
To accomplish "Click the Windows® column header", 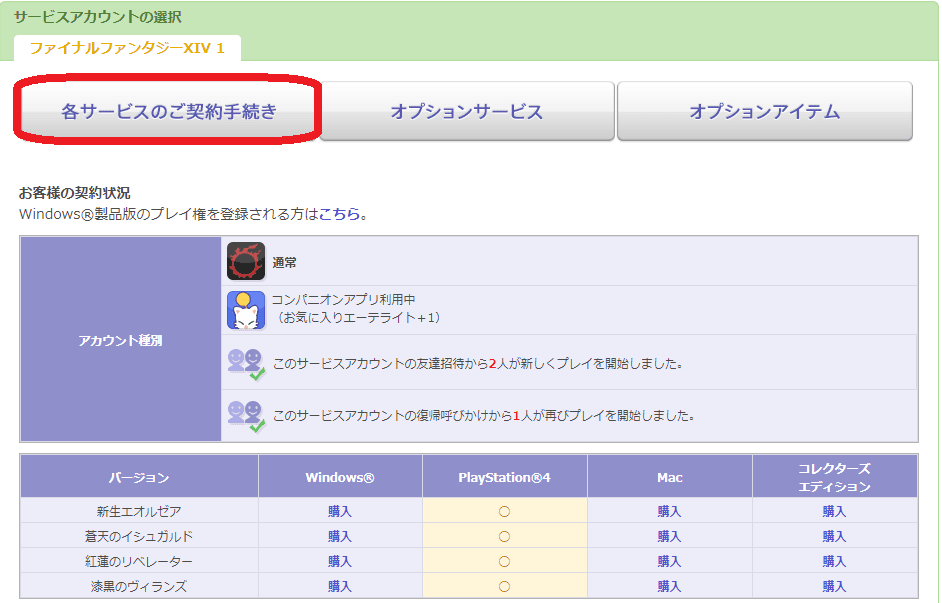I will (340, 476).
